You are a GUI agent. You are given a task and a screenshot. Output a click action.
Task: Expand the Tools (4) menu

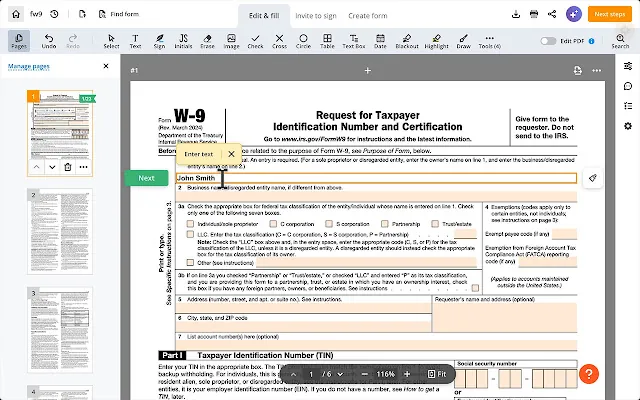point(489,41)
